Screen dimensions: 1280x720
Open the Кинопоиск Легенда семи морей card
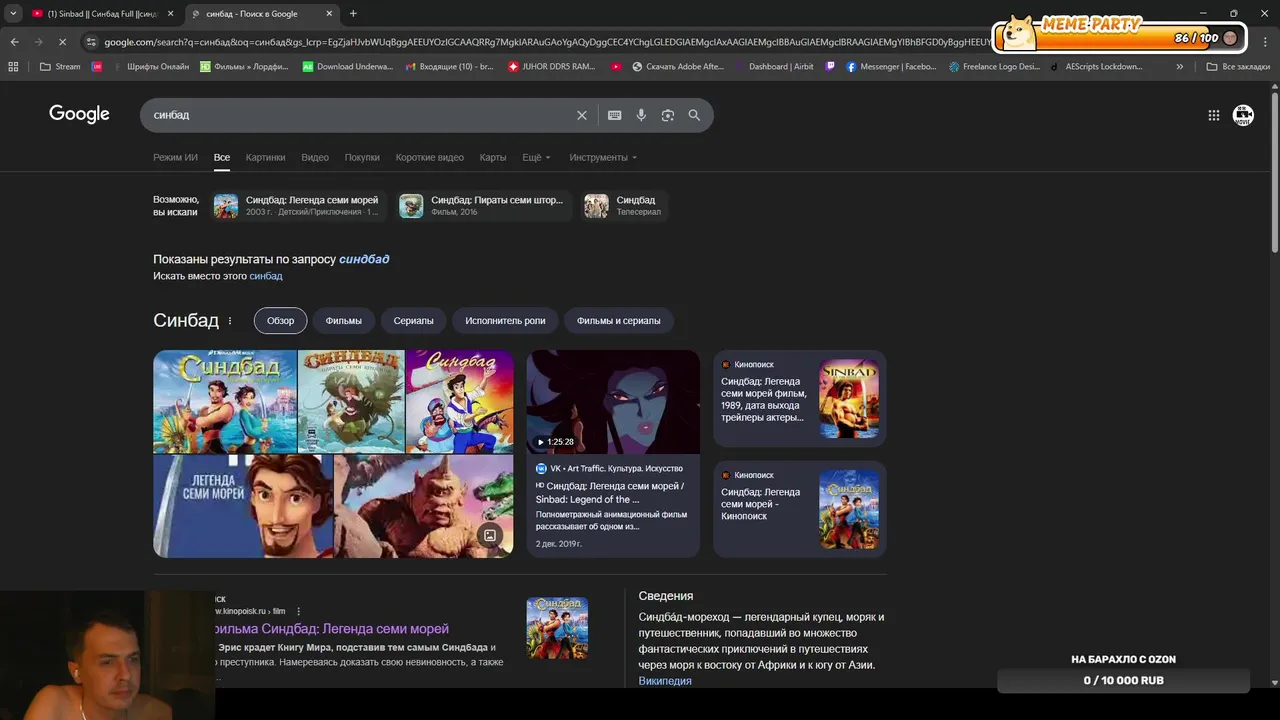(x=799, y=509)
